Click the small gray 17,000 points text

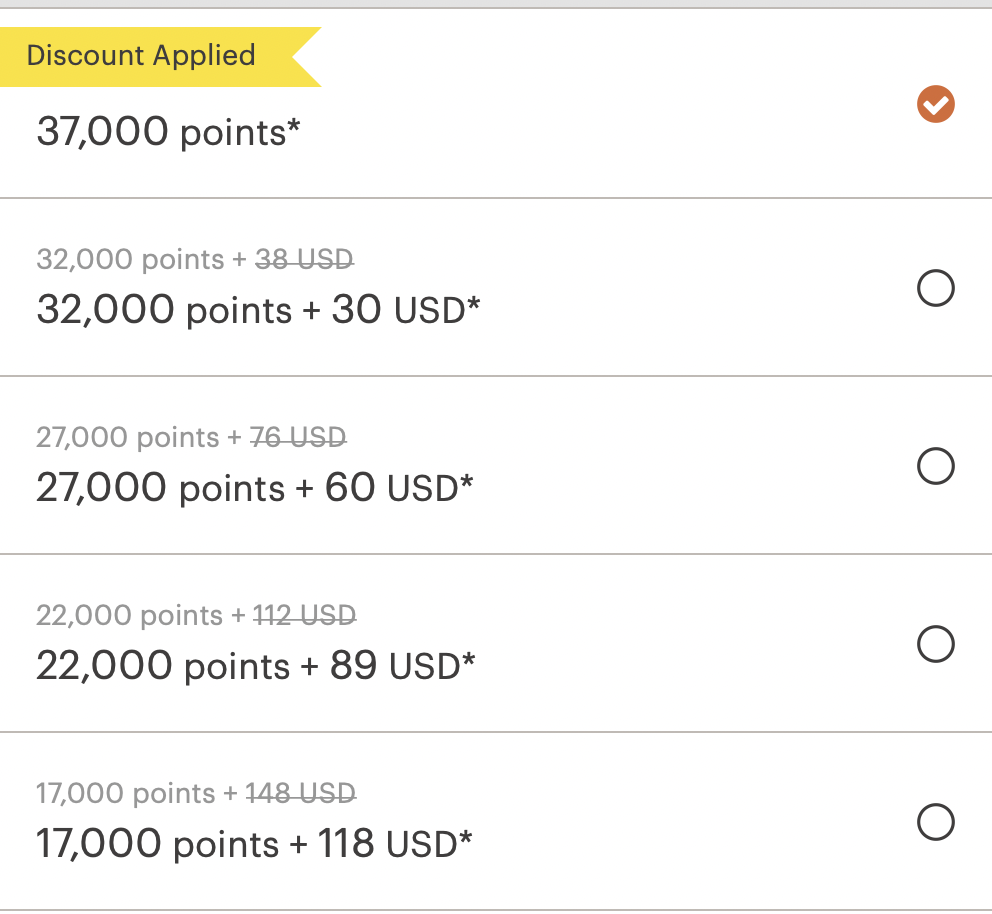pos(126,793)
